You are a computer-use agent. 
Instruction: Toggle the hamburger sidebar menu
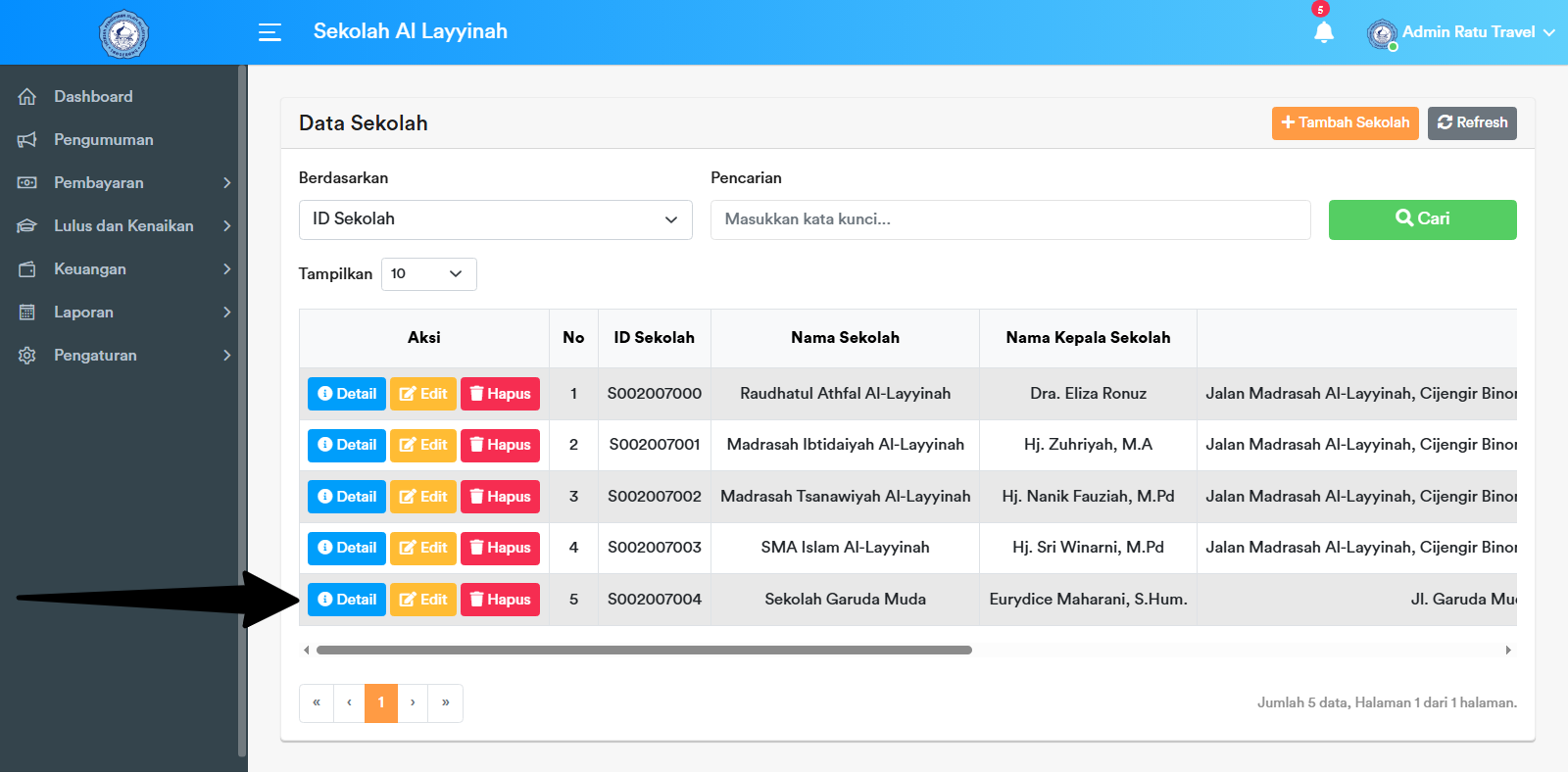click(x=269, y=32)
